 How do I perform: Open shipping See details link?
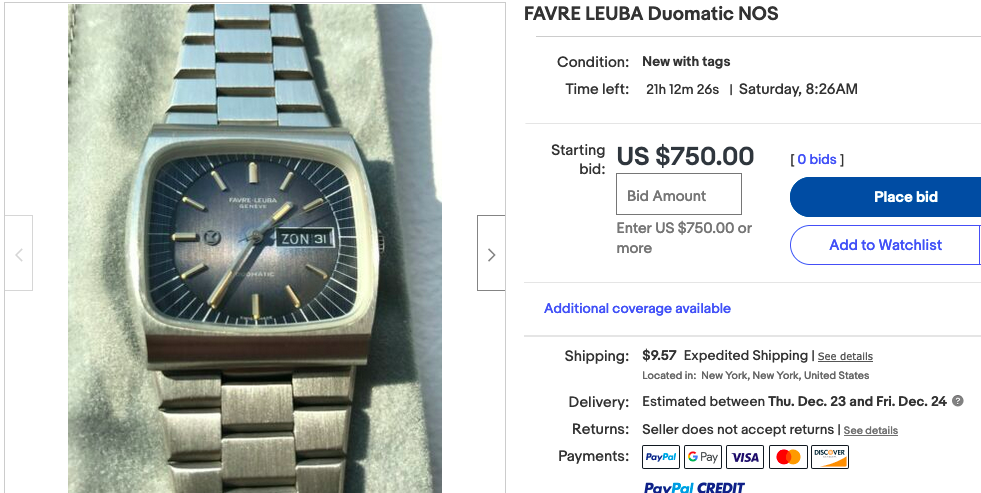point(845,357)
